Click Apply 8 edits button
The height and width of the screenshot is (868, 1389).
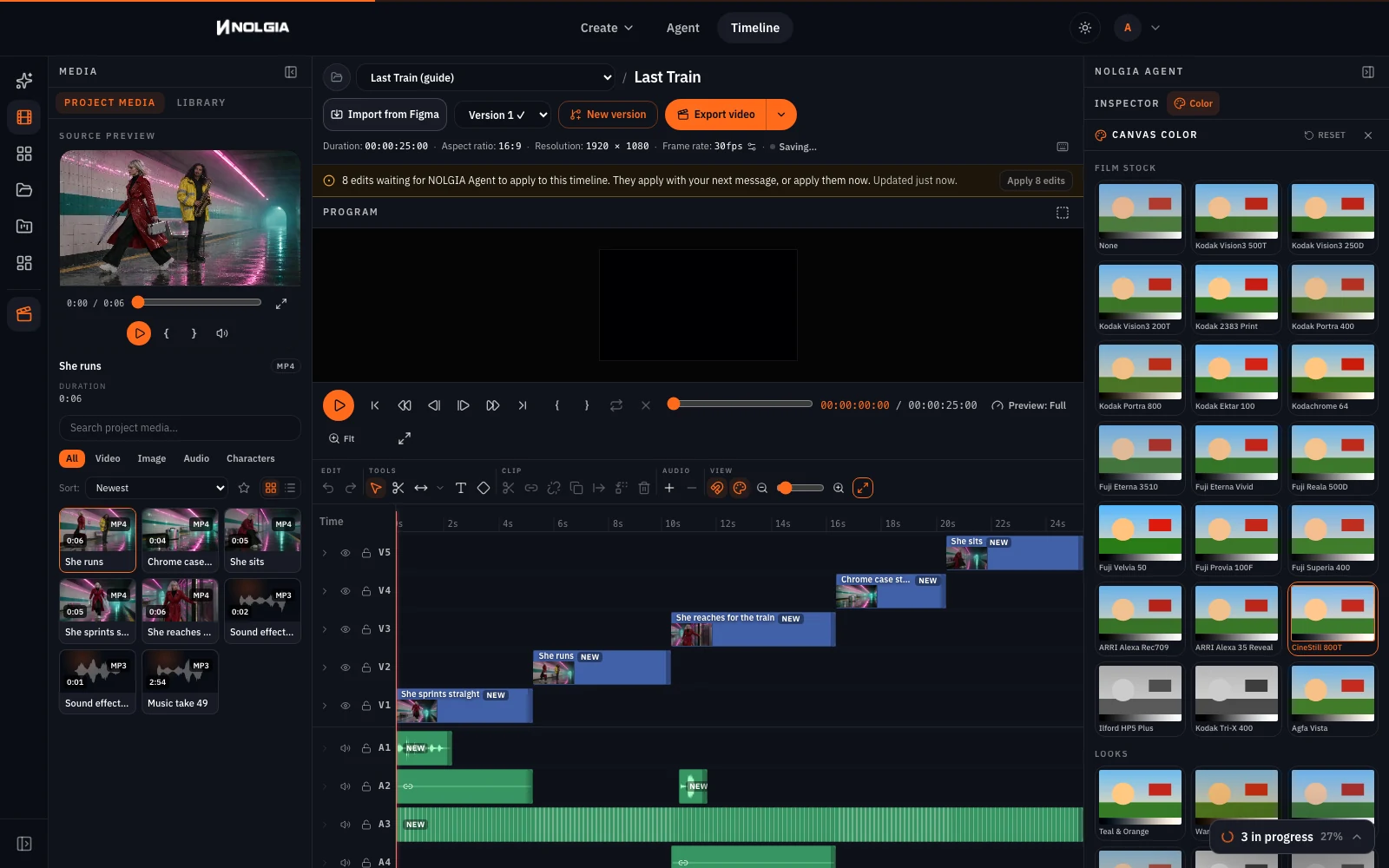point(1036,181)
